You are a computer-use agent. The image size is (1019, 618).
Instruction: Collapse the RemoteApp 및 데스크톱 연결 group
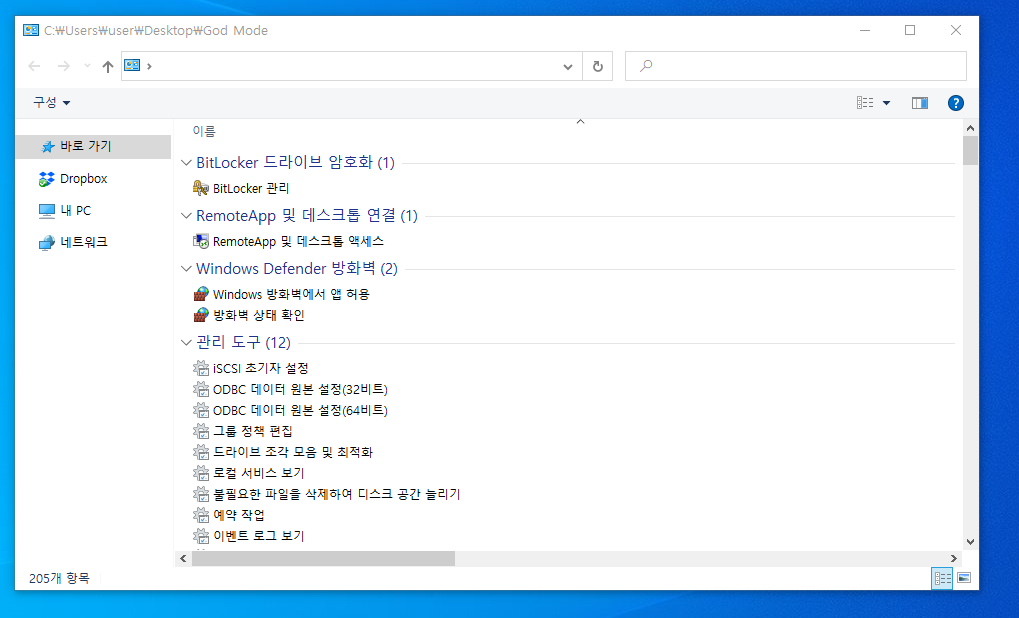[x=187, y=215]
